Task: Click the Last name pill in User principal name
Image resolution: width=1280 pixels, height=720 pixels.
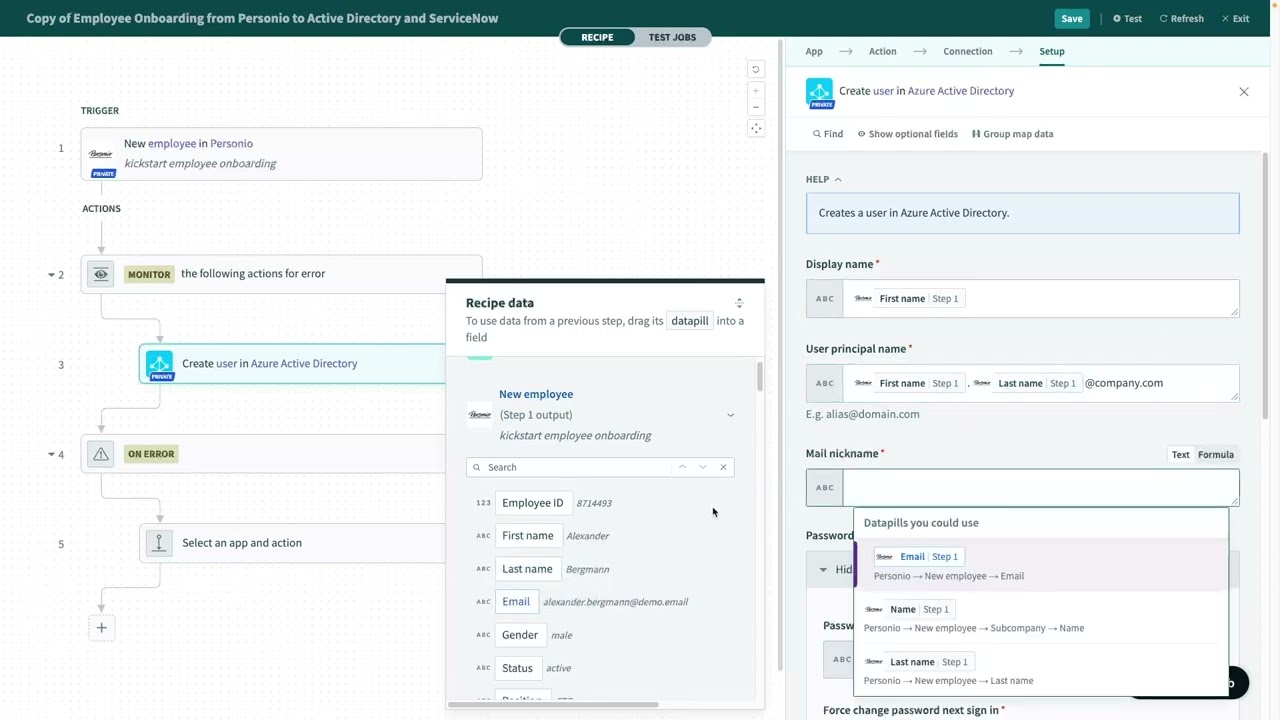Action: click(x=1026, y=383)
